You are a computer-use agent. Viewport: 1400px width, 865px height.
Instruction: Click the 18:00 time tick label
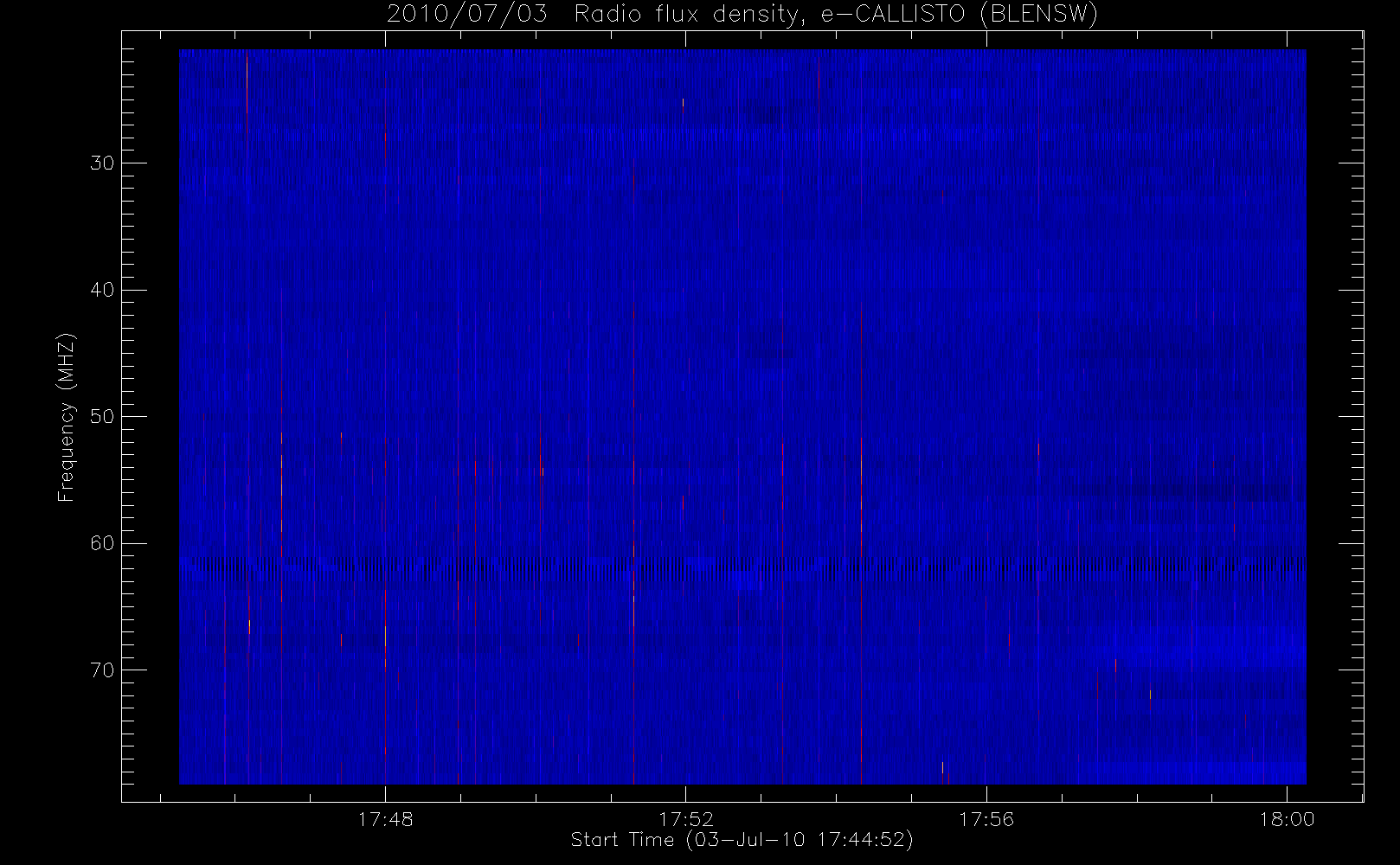coord(1287,819)
